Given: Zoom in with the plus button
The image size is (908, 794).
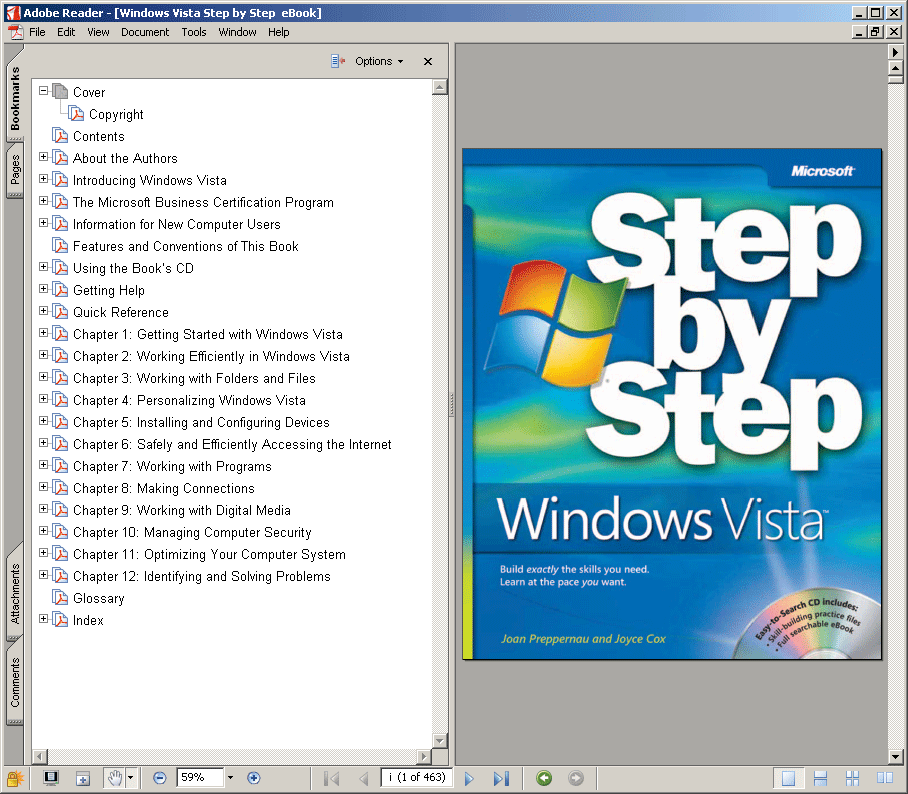Looking at the screenshot, I should (254, 778).
